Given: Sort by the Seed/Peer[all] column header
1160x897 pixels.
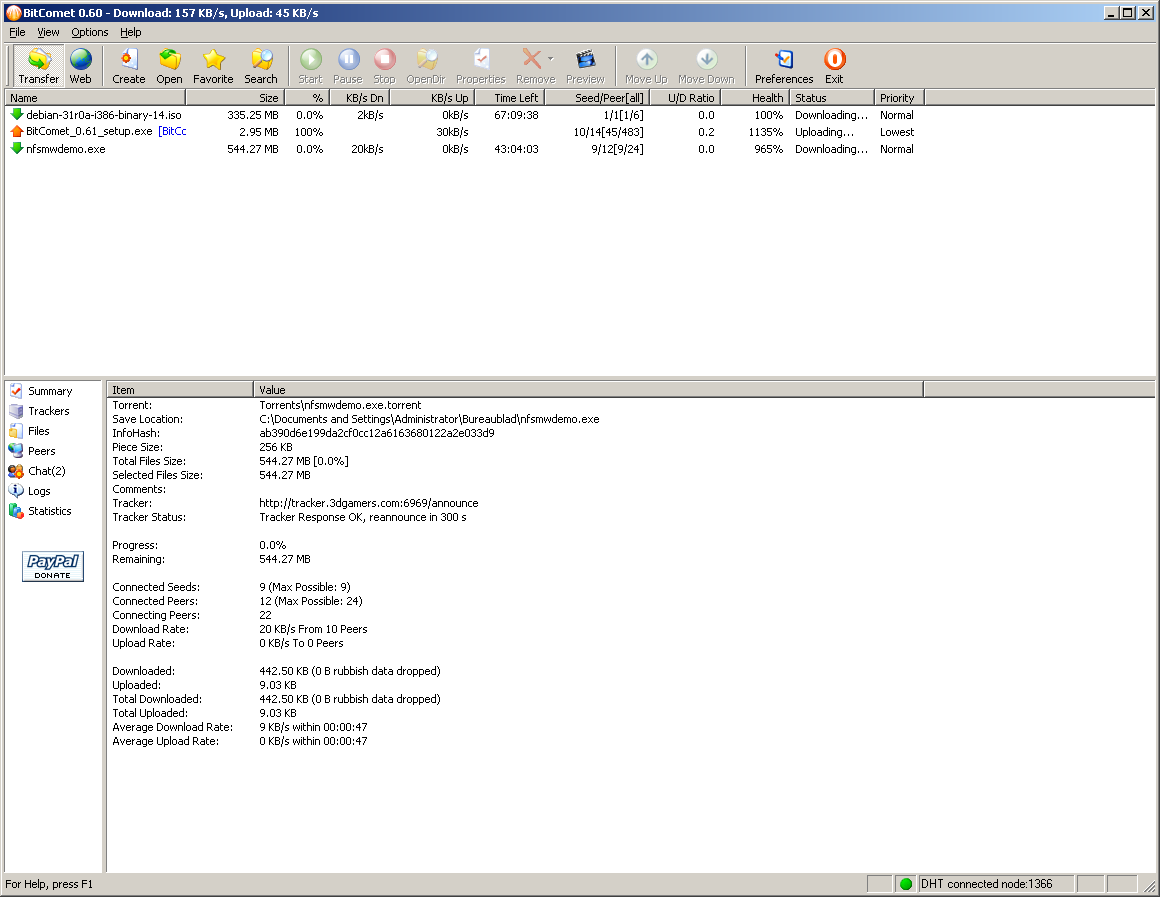Looking at the screenshot, I should click(597, 98).
